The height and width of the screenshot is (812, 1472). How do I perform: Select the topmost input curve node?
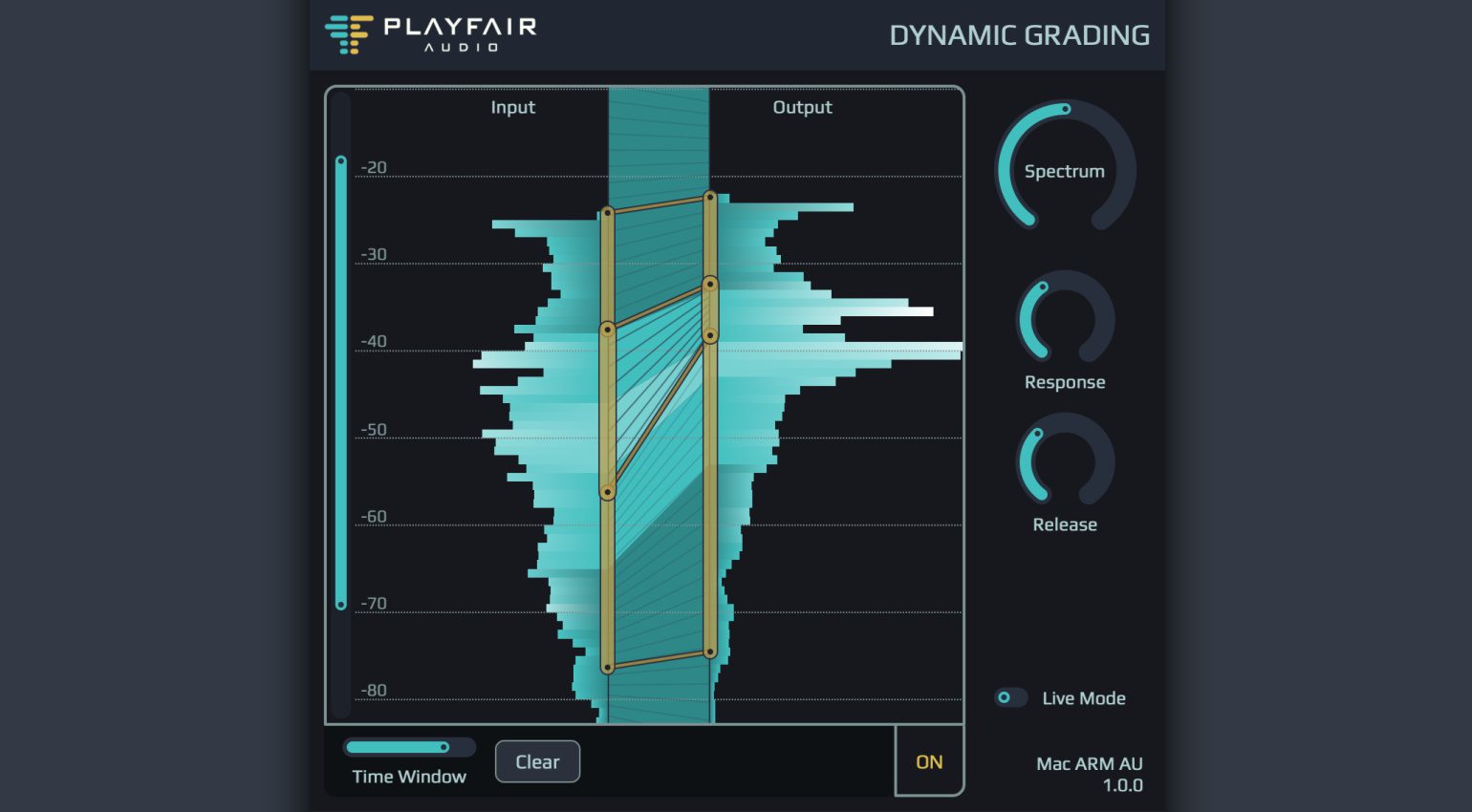click(609, 212)
